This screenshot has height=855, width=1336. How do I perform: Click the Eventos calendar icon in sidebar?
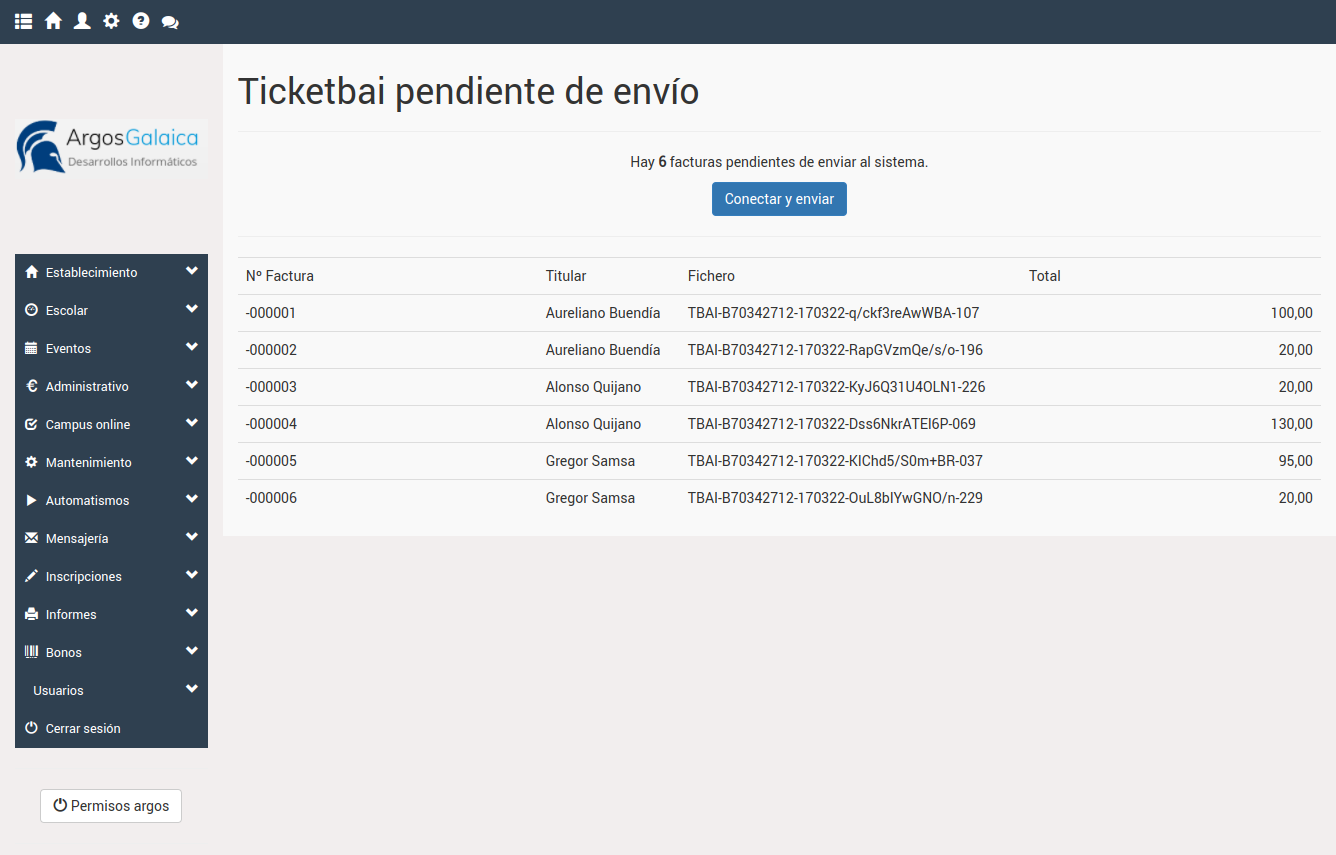[31, 348]
